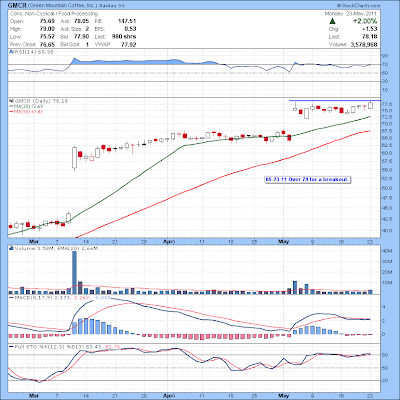The height and width of the screenshot is (400, 400).
Task: Click the small area icon beside RSI(14)
Action: [x=11, y=52]
